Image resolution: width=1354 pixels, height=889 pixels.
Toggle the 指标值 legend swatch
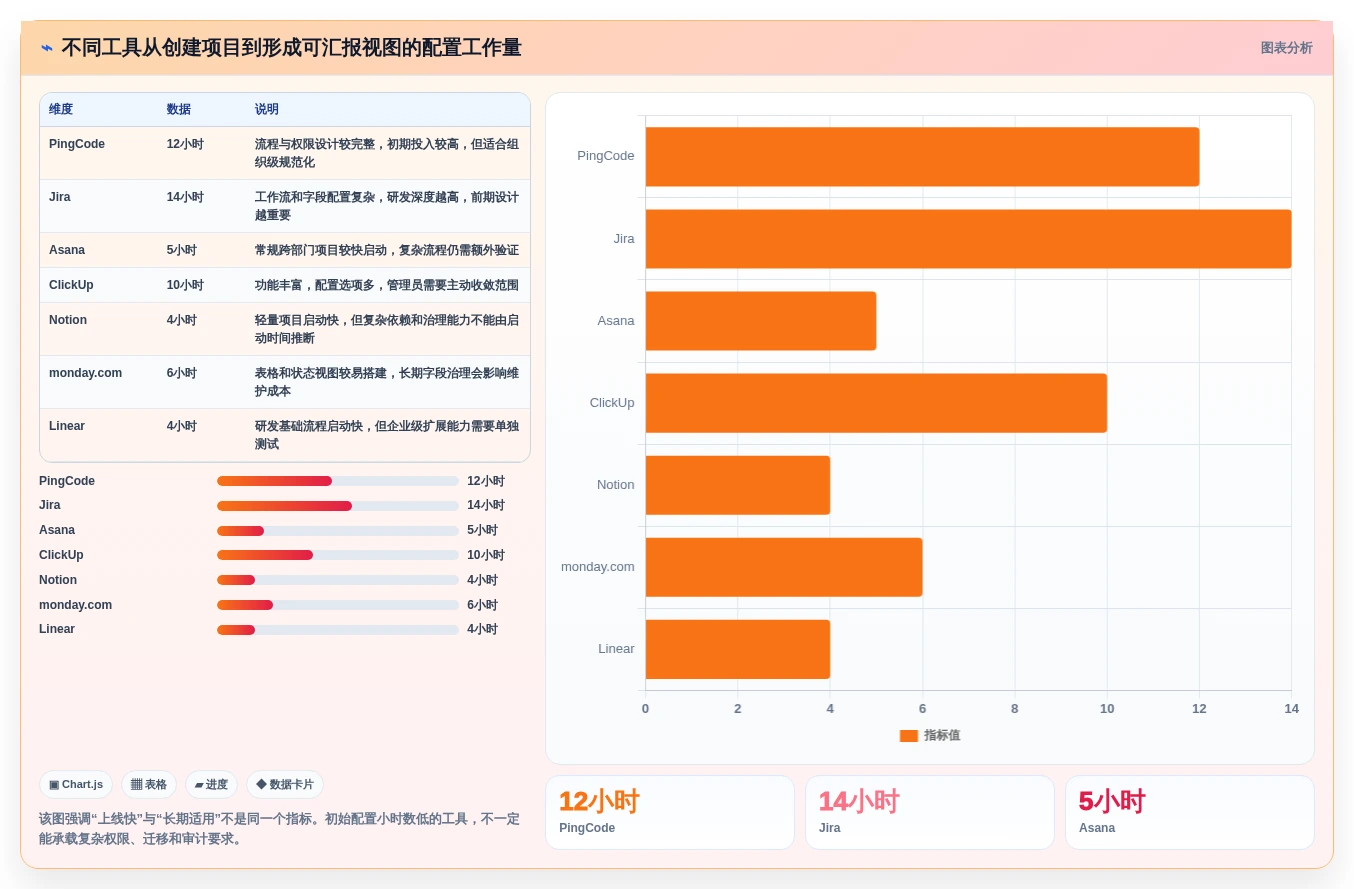(908, 736)
